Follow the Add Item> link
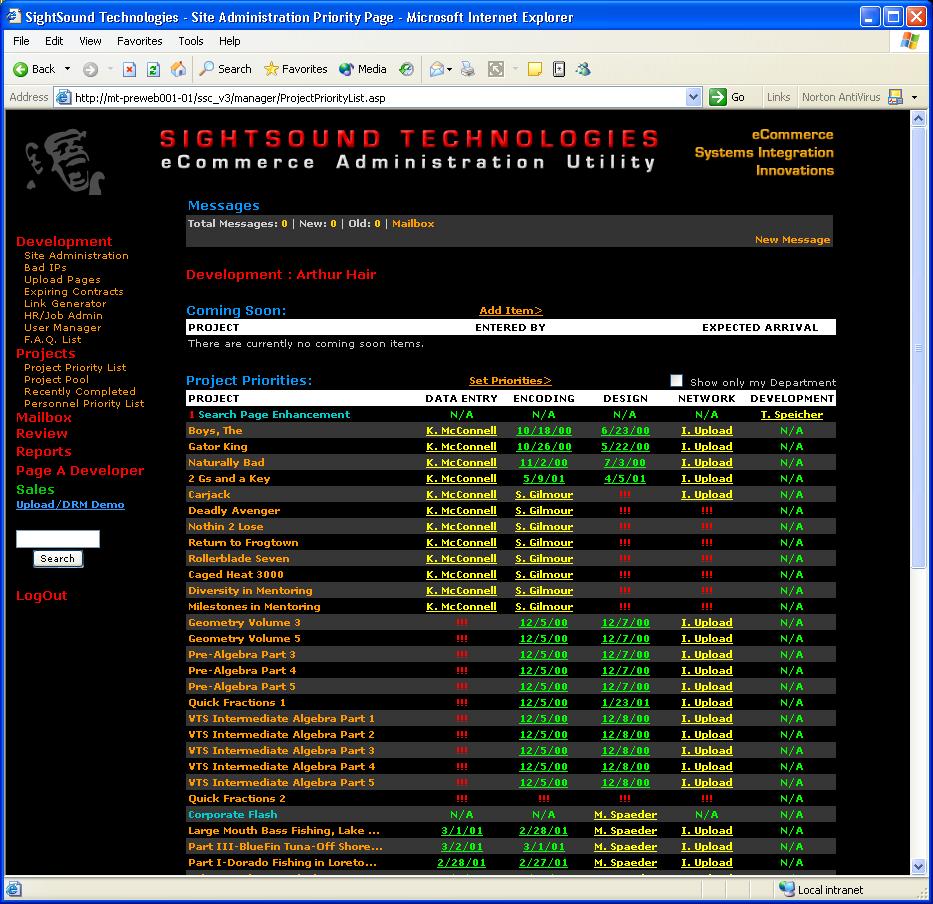The width and height of the screenshot is (933, 904). 511,311
